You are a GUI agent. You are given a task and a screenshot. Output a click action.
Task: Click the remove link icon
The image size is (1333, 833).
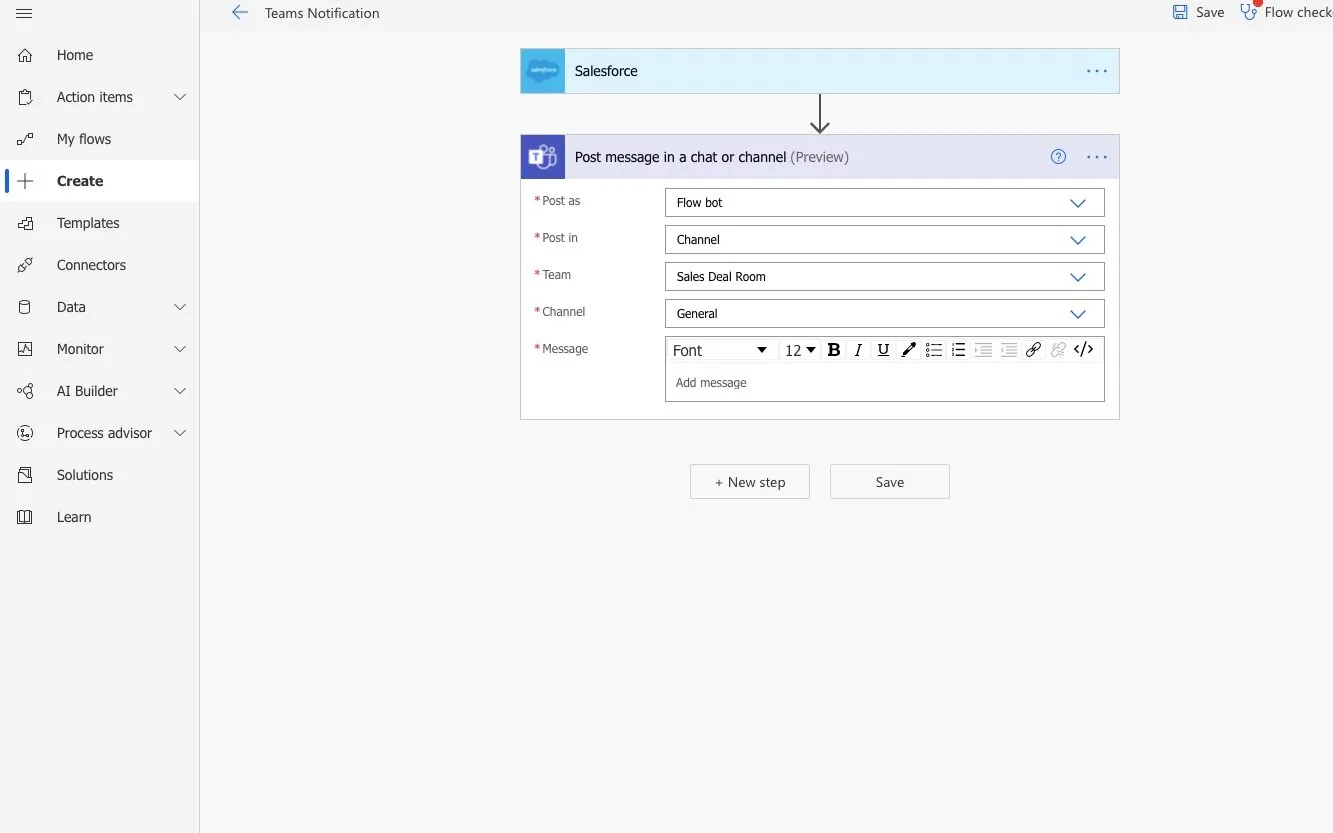(1058, 350)
